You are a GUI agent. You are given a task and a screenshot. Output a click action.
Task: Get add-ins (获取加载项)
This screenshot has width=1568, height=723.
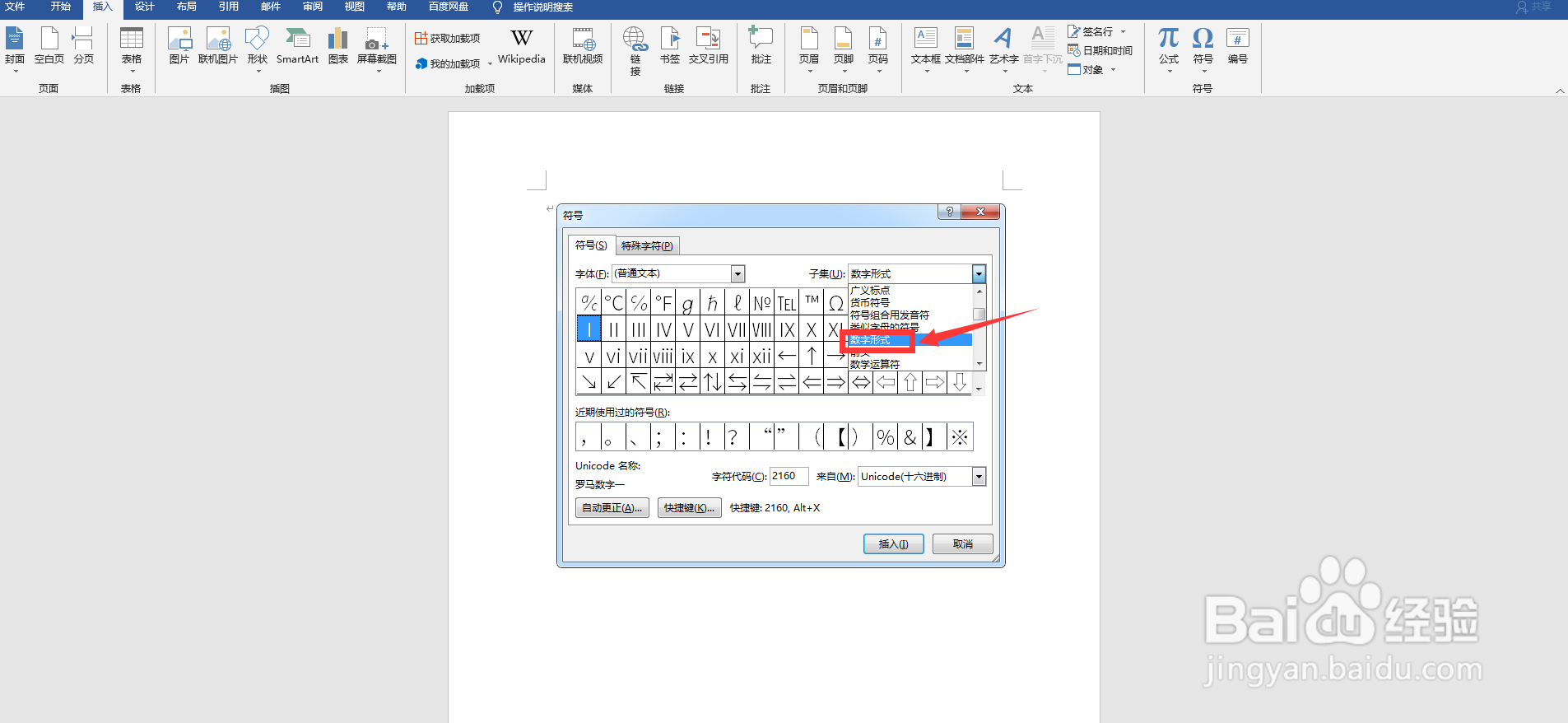pos(448,39)
